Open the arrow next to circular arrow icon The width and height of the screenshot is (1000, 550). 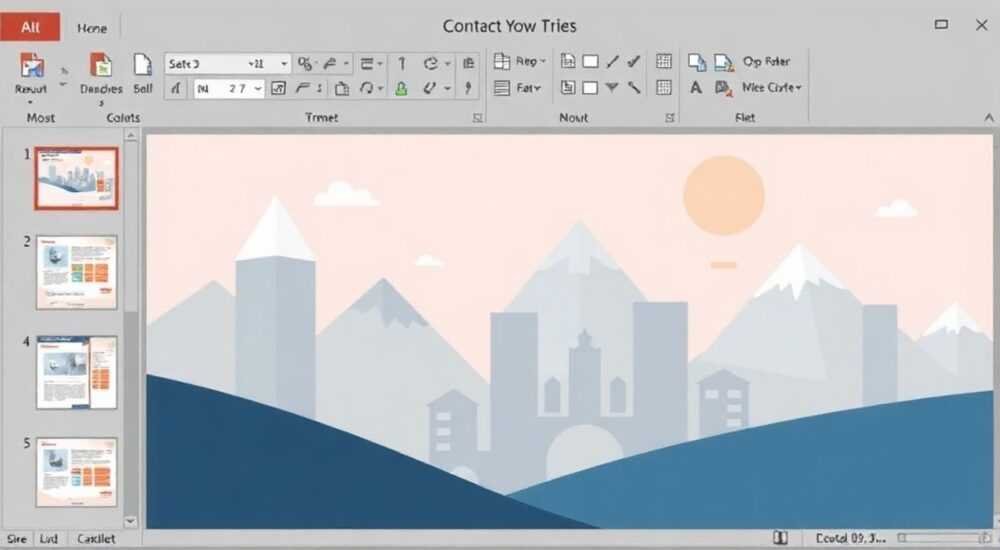pyautogui.click(x=447, y=64)
